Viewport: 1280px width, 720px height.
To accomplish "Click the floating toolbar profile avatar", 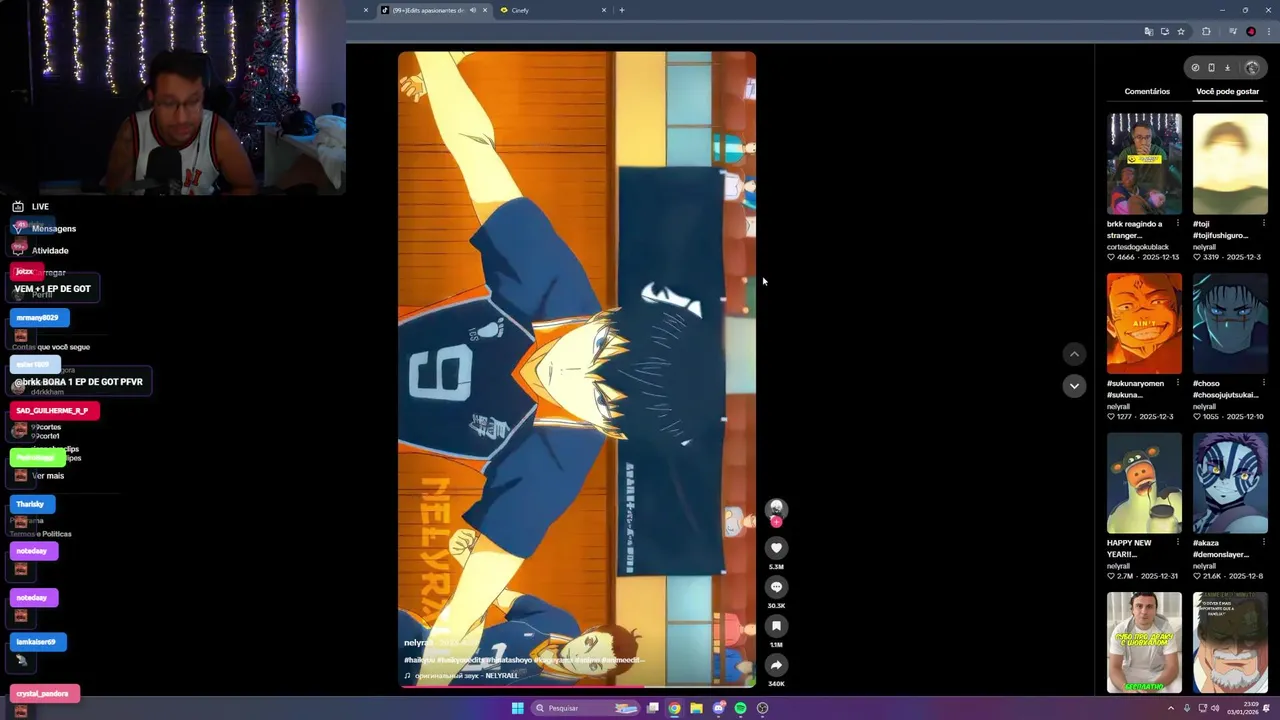I will click(1252, 68).
